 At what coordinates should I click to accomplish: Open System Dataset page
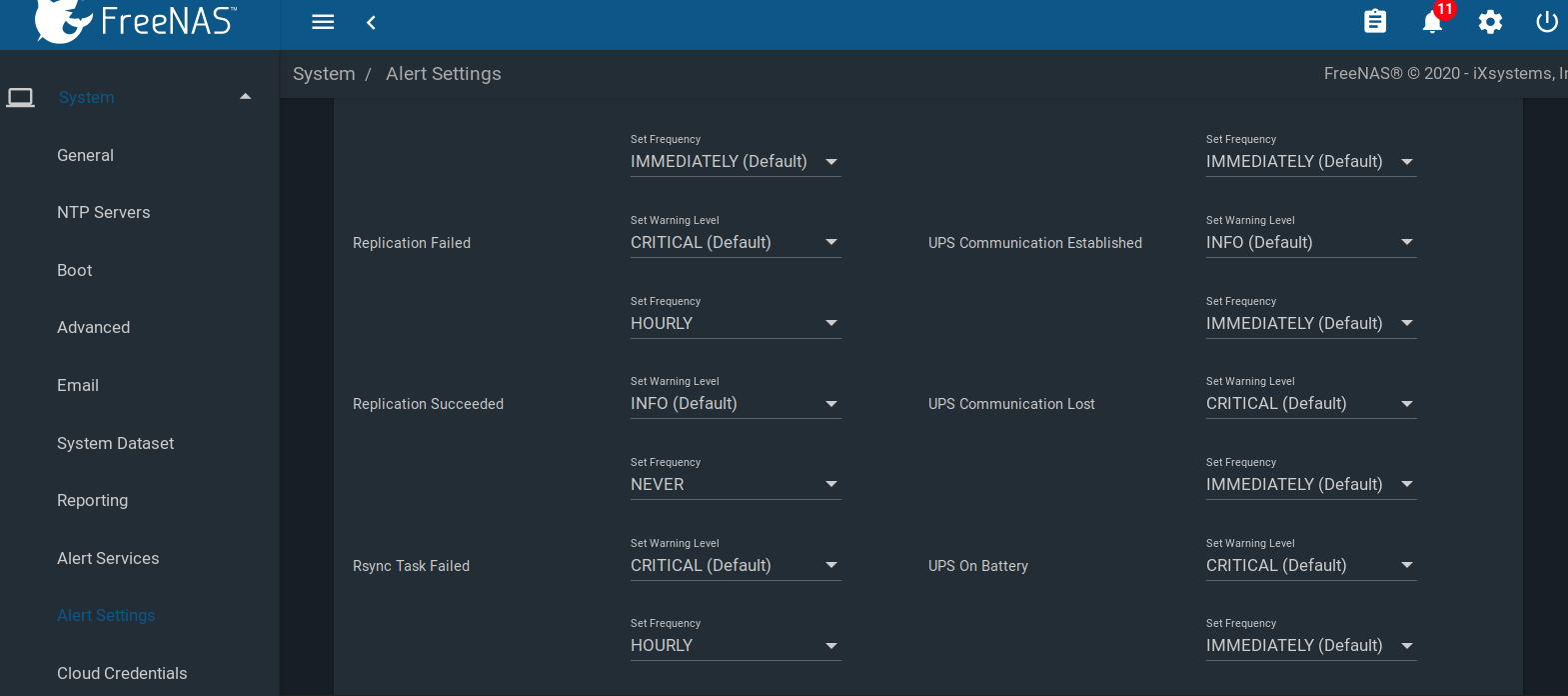click(116, 443)
